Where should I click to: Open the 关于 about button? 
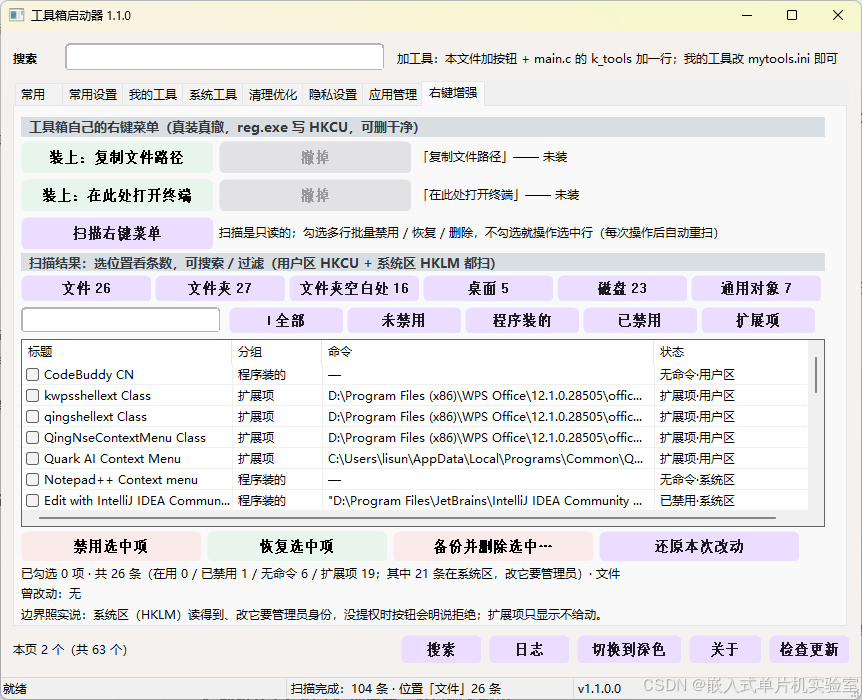725,649
